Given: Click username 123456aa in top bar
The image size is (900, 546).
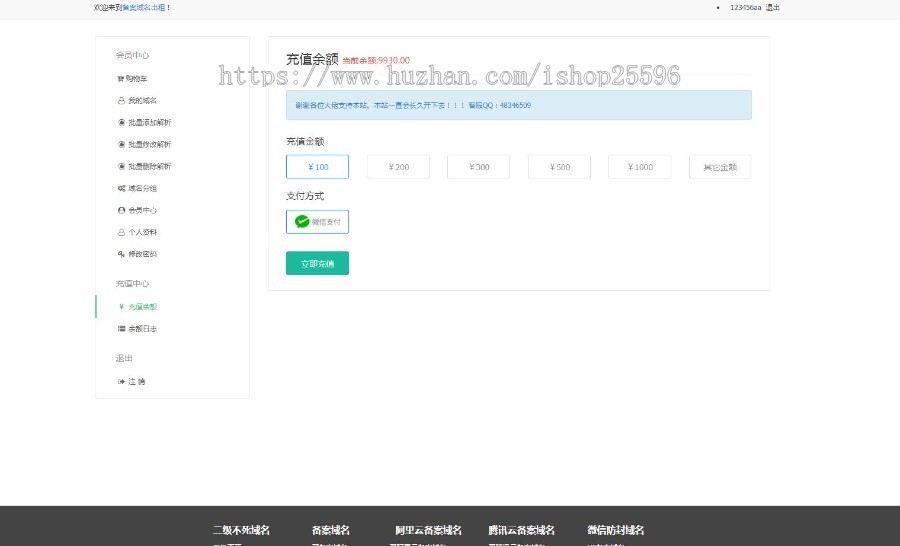Looking at the screenshot, I should coord(746,7).
